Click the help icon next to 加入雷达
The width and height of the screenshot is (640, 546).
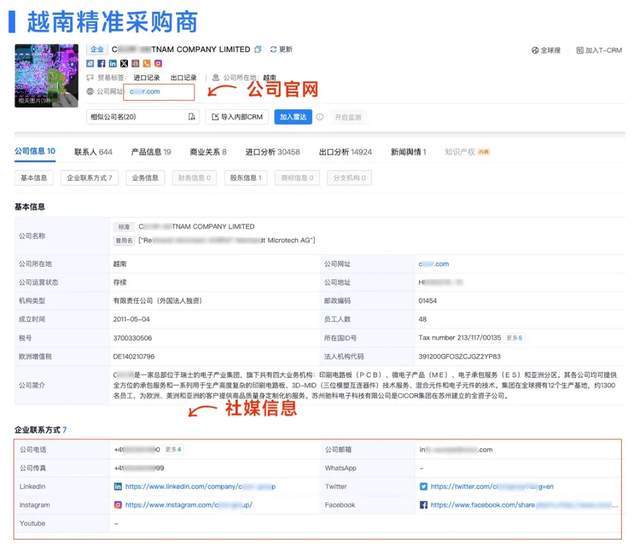click(x=320, y=117)
